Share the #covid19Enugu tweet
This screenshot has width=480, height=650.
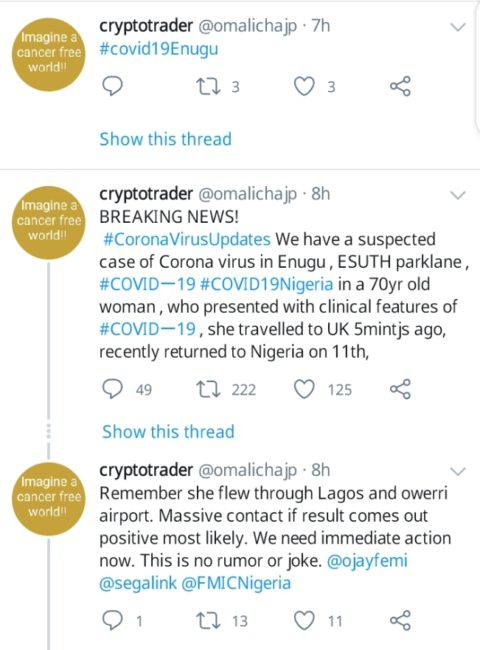coord(400,87)
